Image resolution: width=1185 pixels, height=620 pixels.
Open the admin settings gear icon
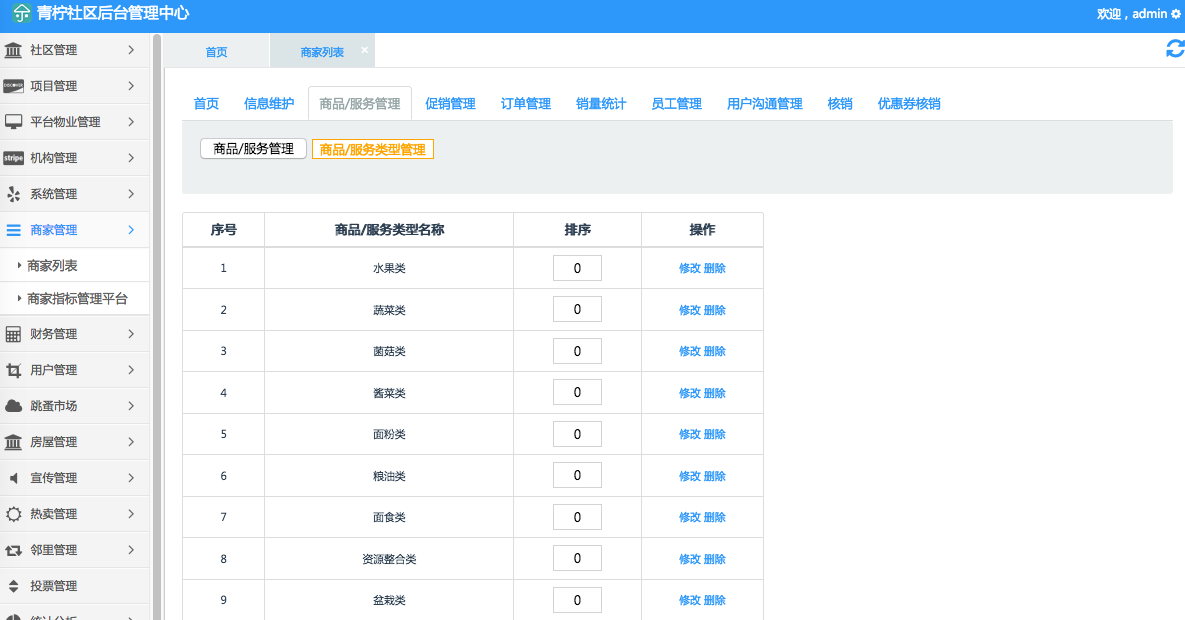pos(1175,14)
